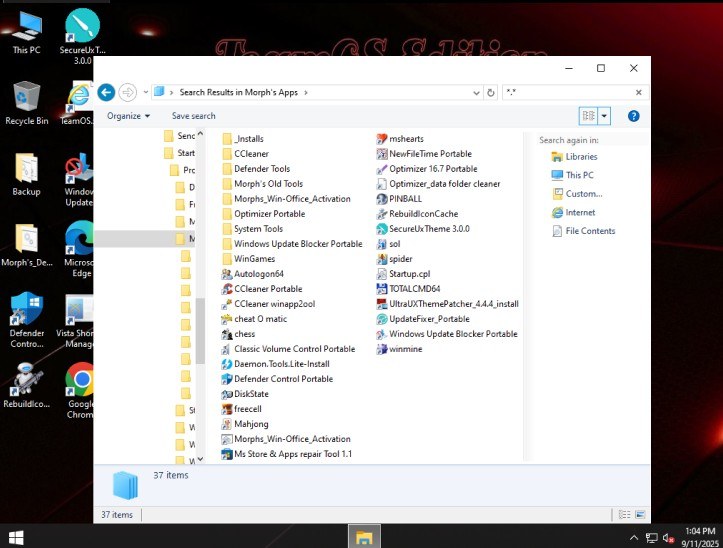Show hidden system tray icons
The height and width of the screenshot is (548, 723).
pyautogui.click(x=634, y=537)
